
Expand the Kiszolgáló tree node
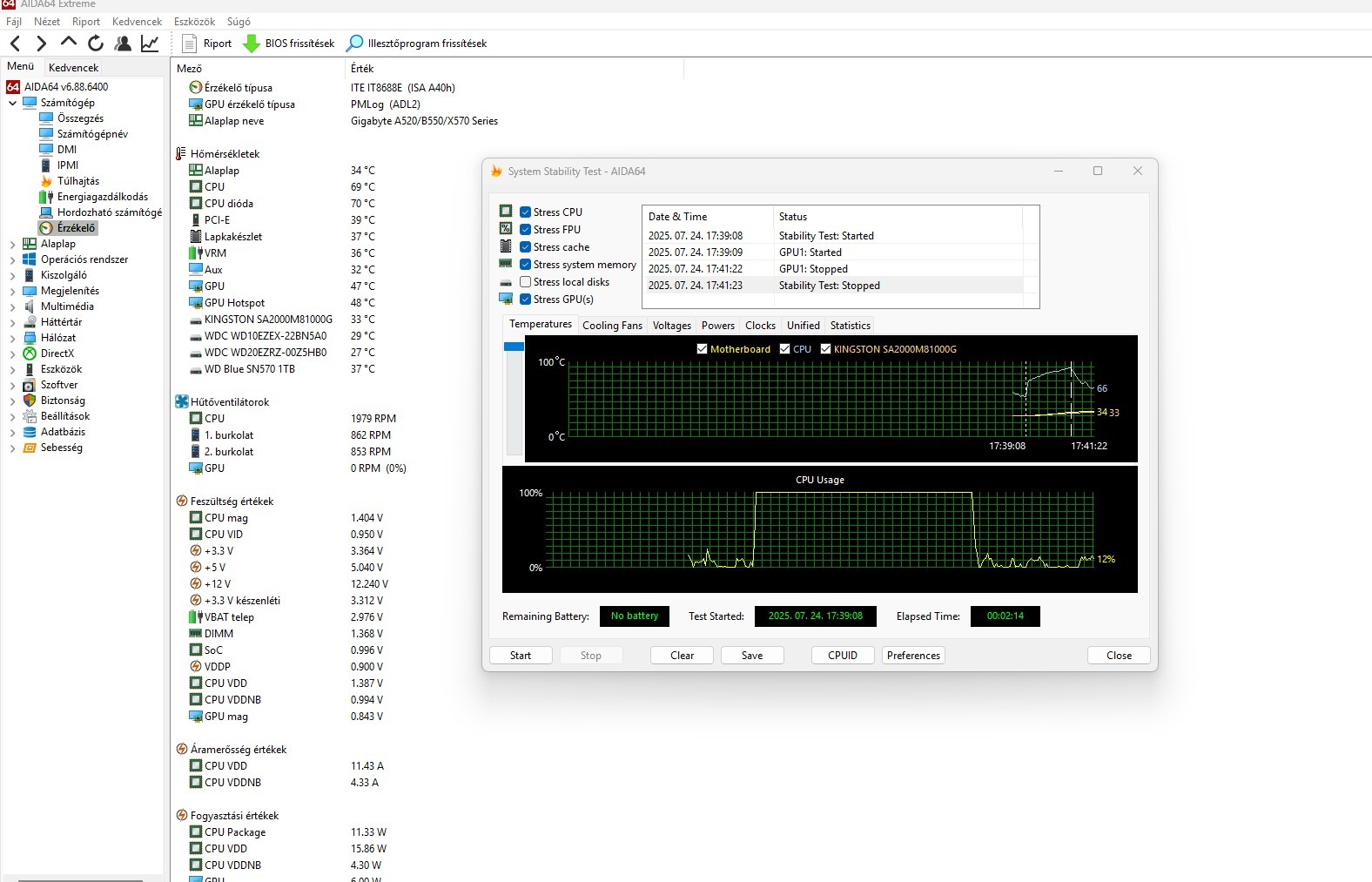12,275
